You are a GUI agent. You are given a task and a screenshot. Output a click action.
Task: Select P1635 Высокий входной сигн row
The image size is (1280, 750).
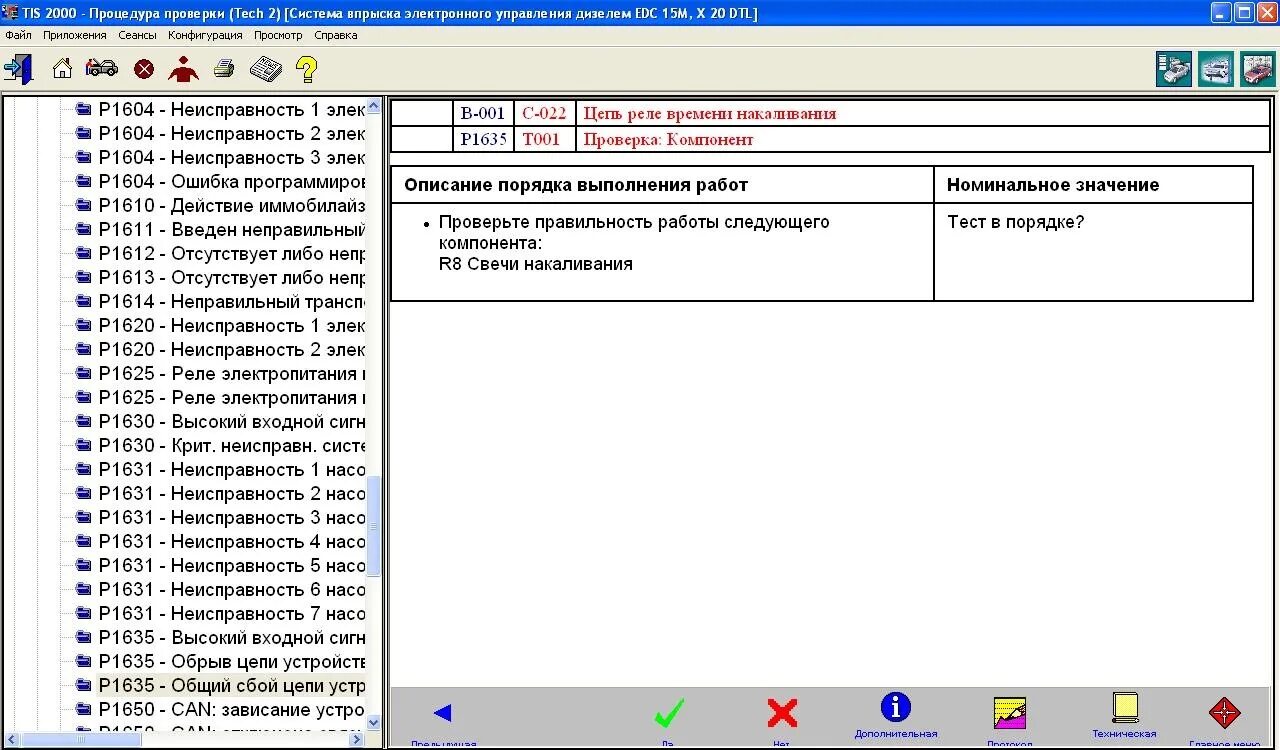[x=220, y=637]
